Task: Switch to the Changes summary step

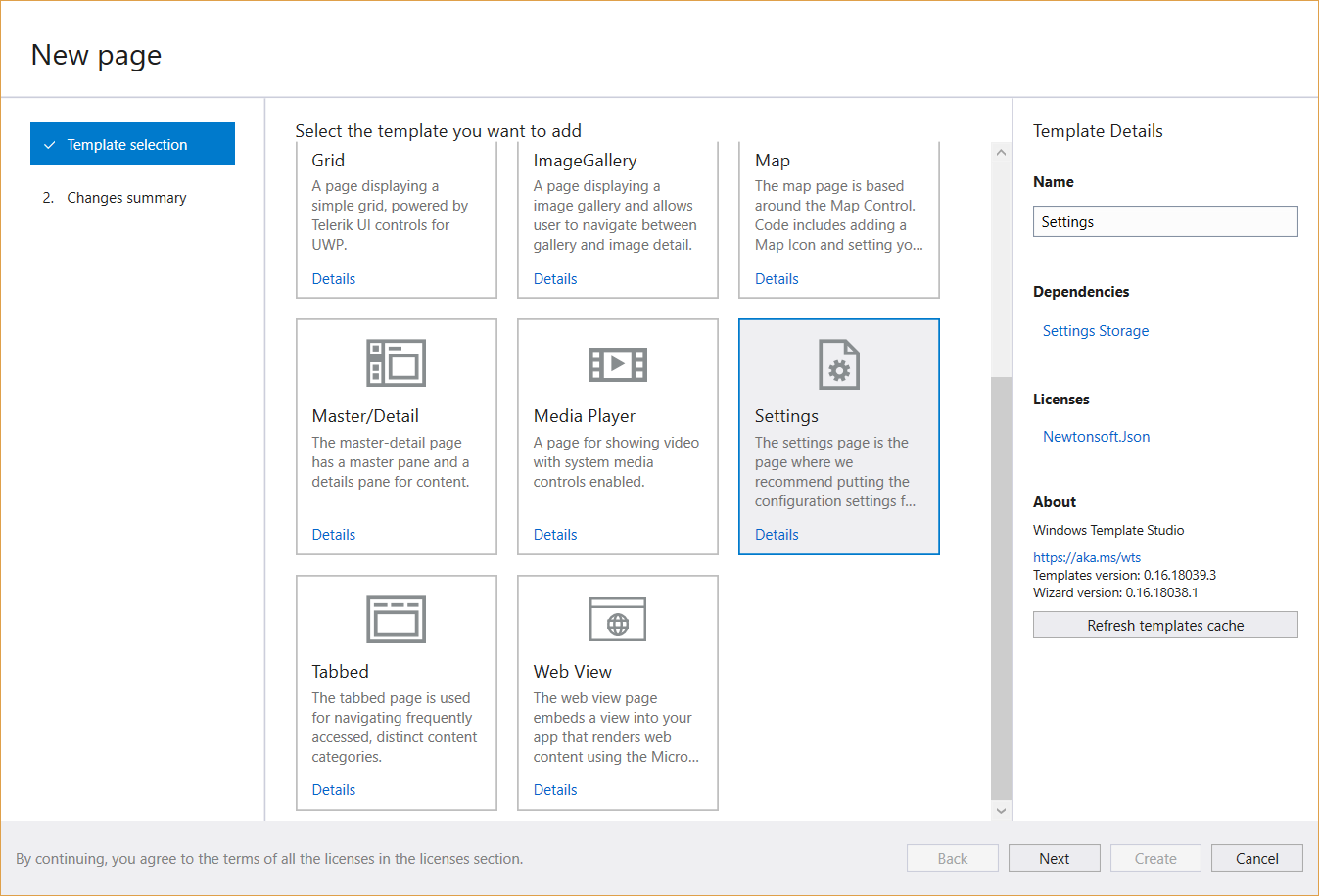Action: [x=125, y=197]
